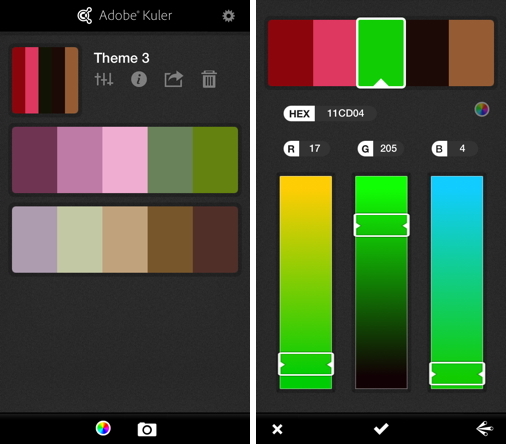The image size is (506, 444).
Task: Tap tan swatch in third theme
Action: (125, 239)
